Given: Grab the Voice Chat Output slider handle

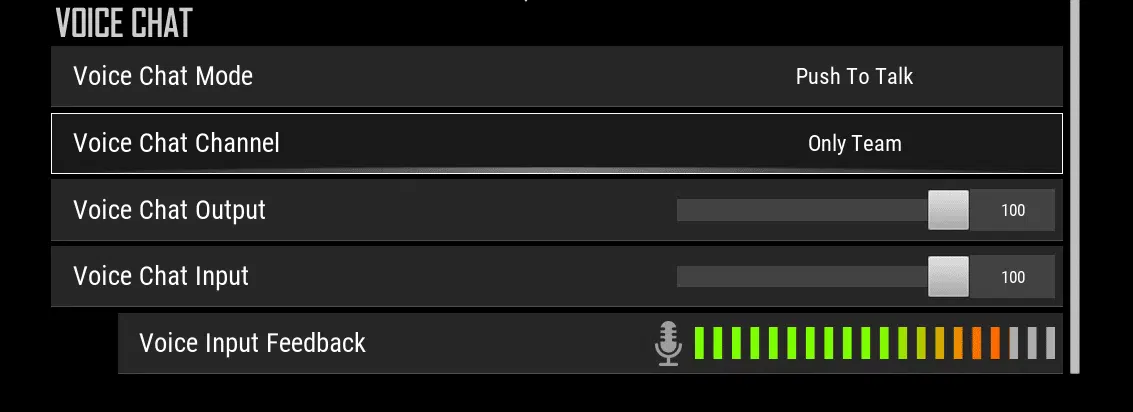Looking at the screenshot, I should [948, 210].
